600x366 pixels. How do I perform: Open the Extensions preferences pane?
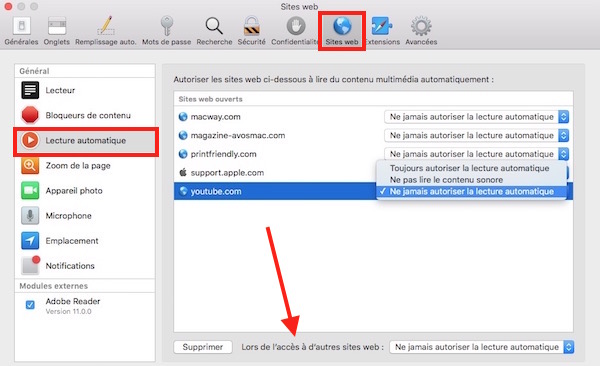[x=382, y=31]
